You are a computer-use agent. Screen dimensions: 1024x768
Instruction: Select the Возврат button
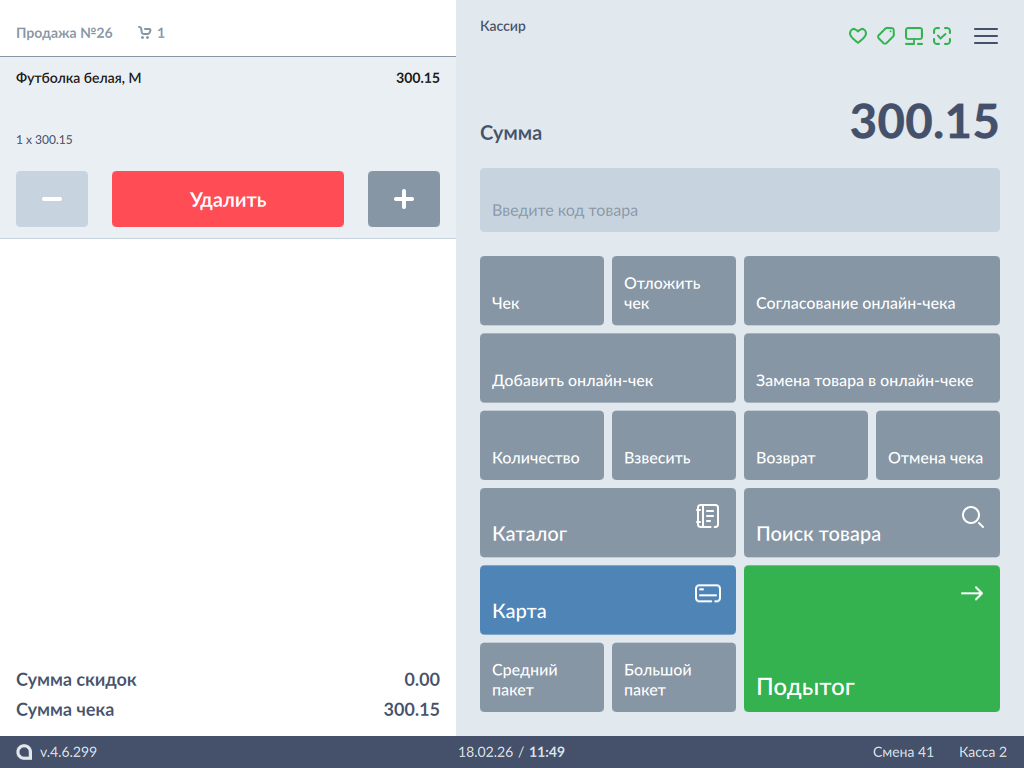click(x=806, y=446)
